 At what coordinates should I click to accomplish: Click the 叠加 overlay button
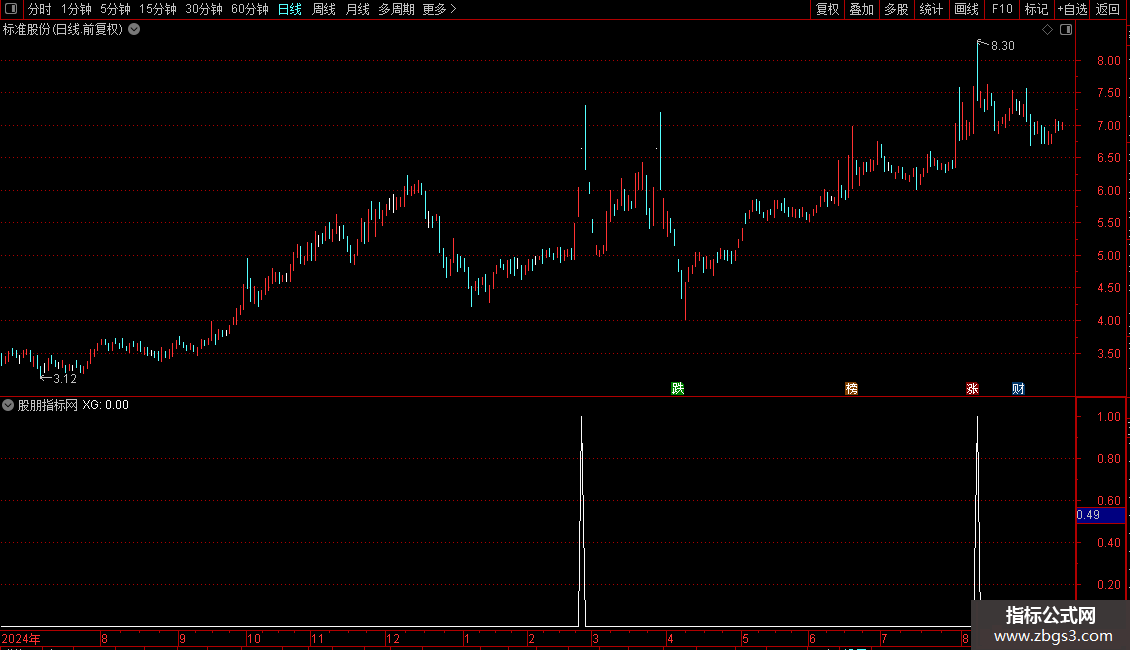tap(861, 9)
